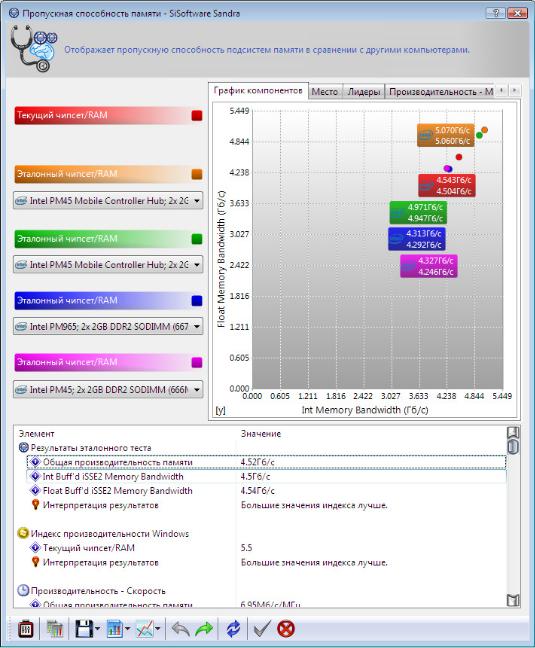Image resolution: width=535 pixels, height=648 pixels.
Task: Click the green 4.971Гб/с label on the chart
Action: (x=418, y=212)
